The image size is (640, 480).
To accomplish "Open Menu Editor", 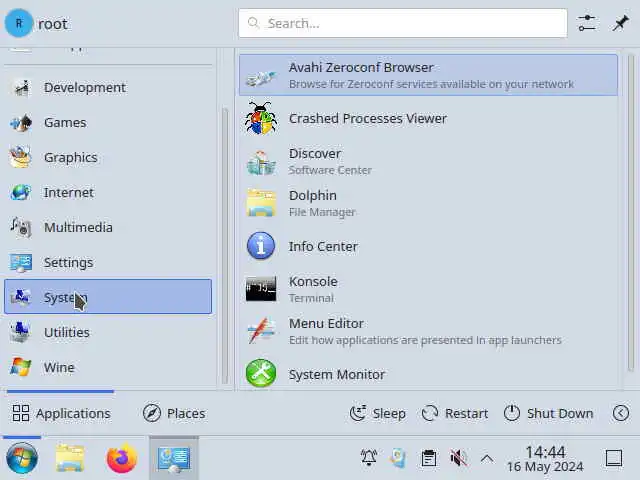I will (428, 331).
